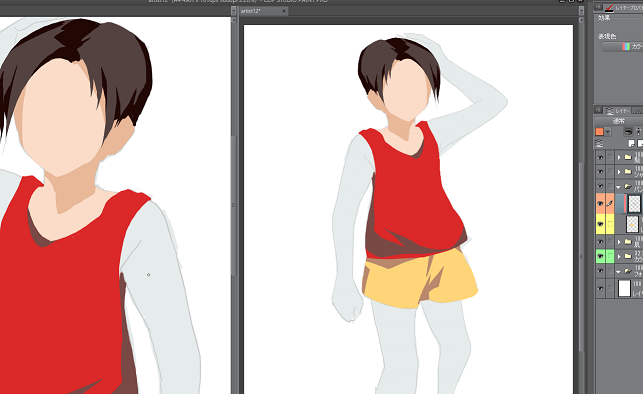
Task: Click the layer property red checkmark icon
Action: (x=610, y=8)
